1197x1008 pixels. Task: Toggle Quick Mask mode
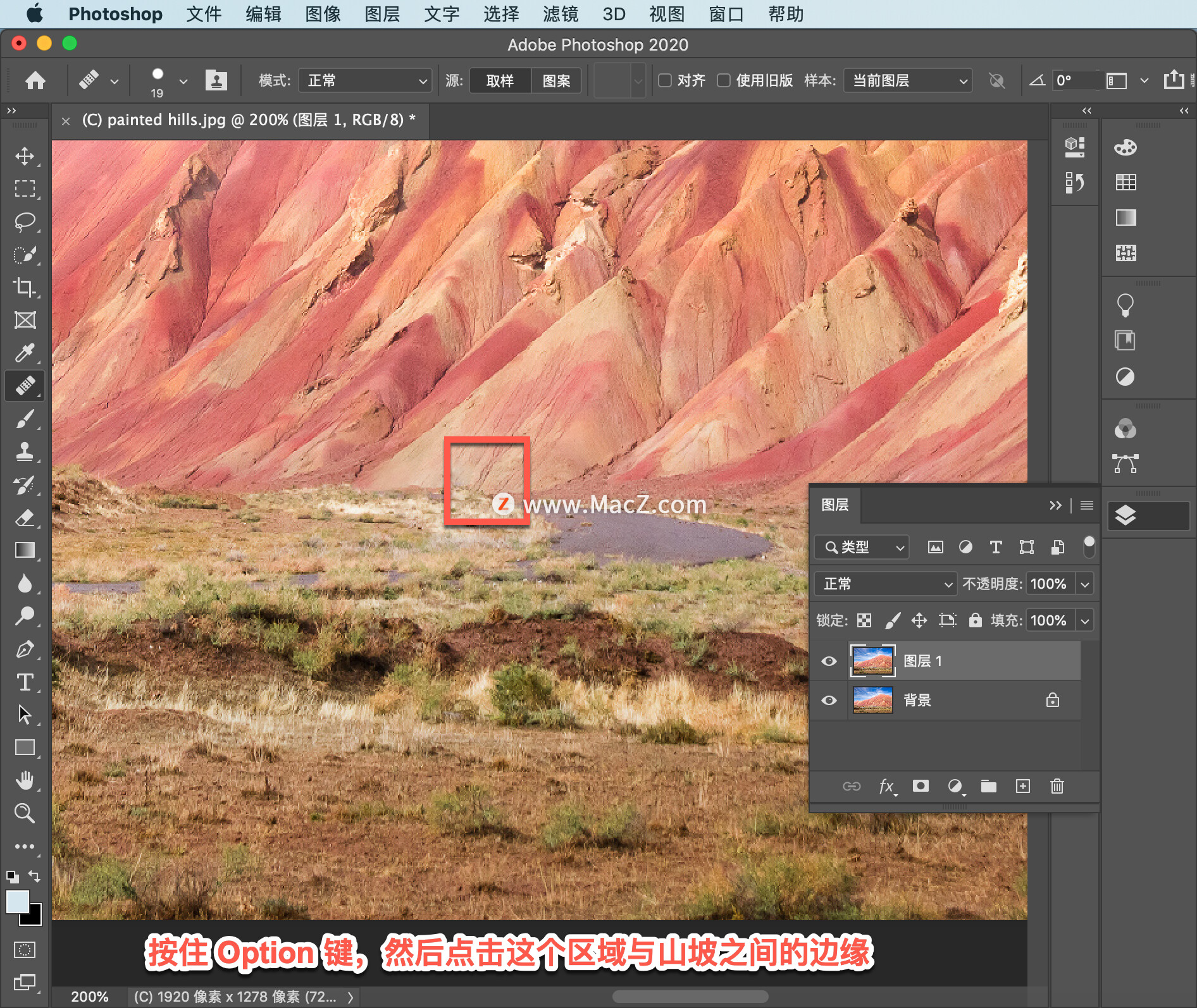point(25,949)
